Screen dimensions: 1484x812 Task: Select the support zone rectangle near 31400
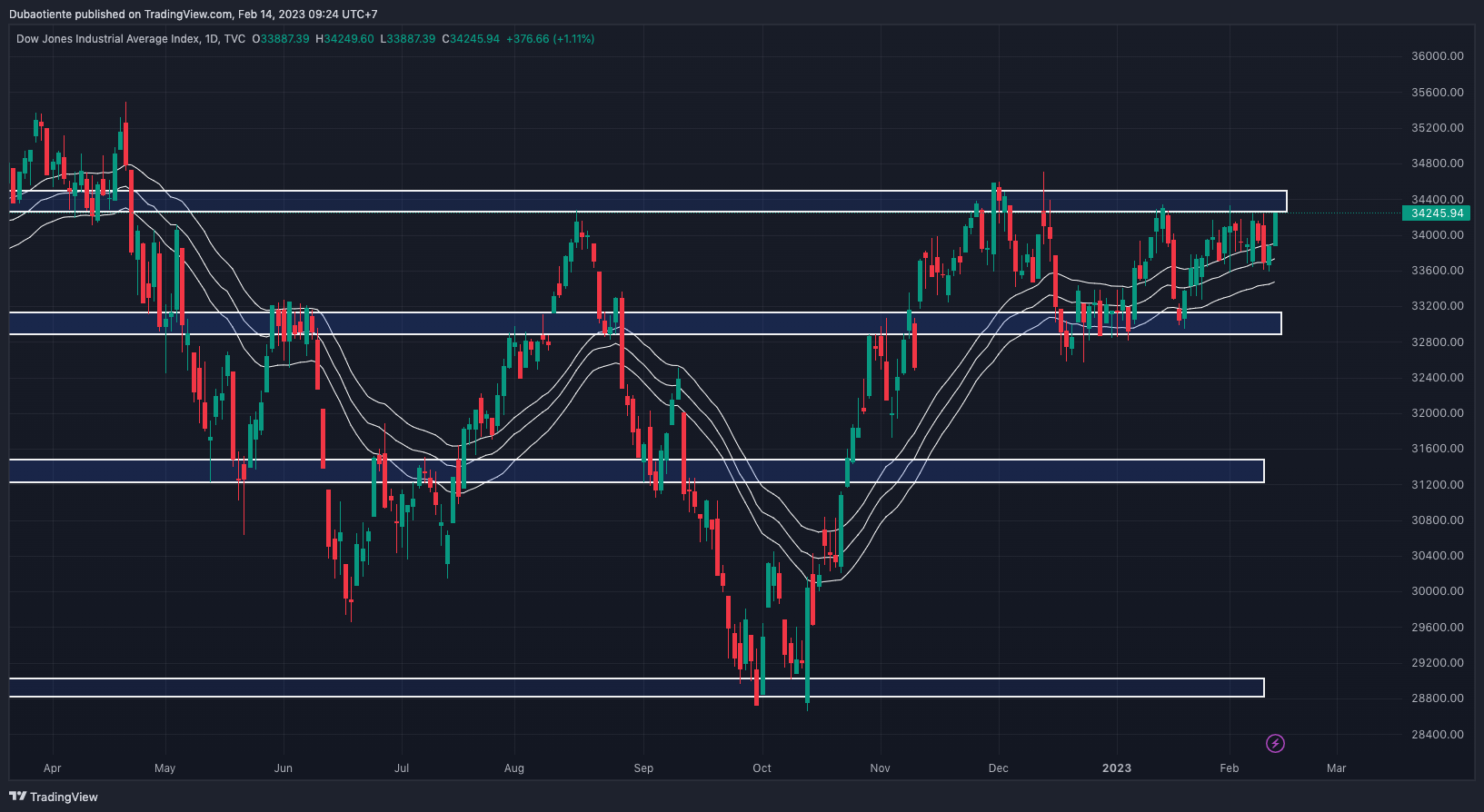point(636,470)
